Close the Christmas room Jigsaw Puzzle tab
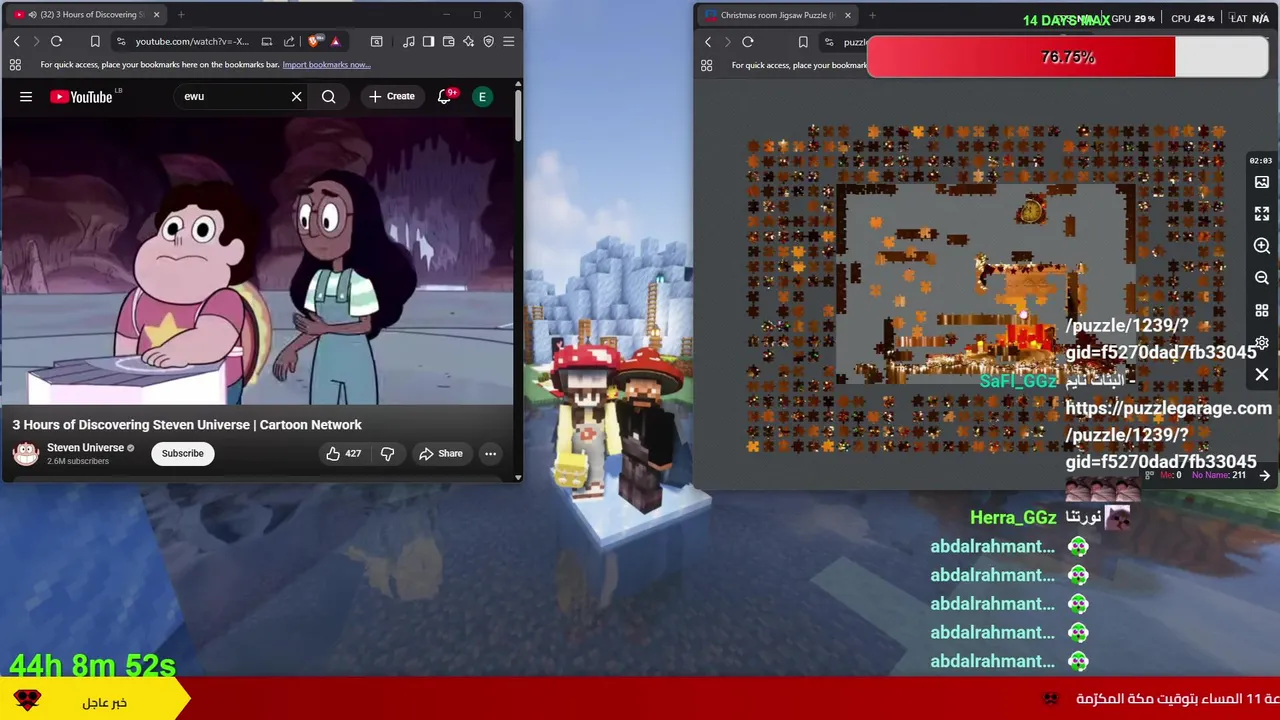 [847, 15]
